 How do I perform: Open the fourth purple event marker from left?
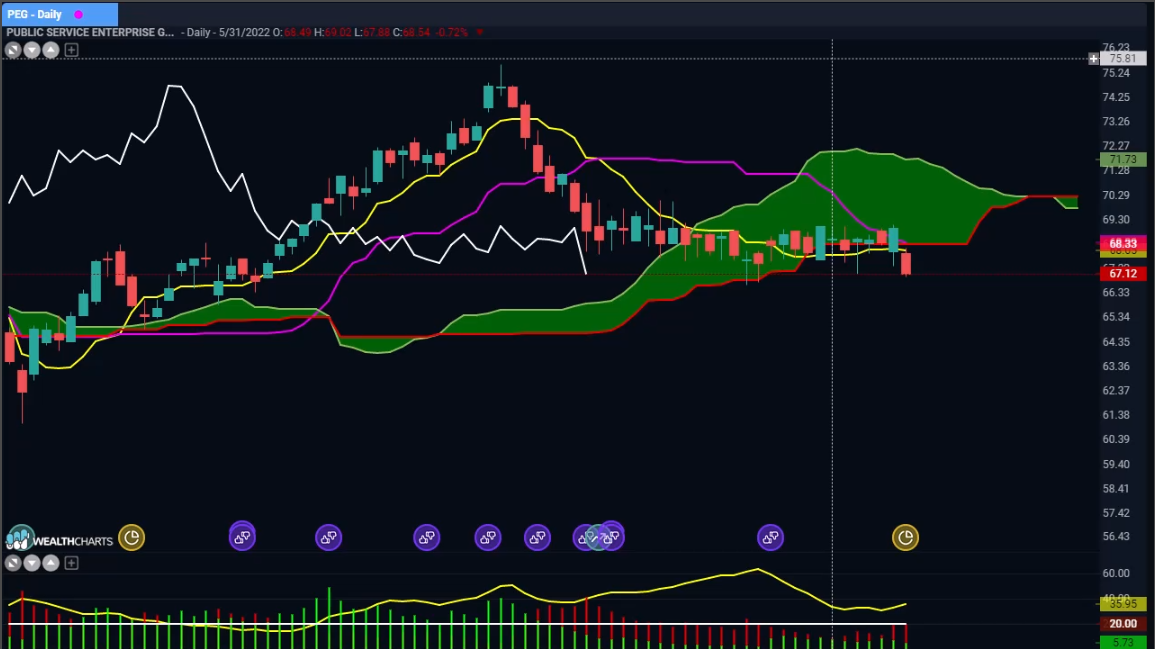tap(488, 538)
